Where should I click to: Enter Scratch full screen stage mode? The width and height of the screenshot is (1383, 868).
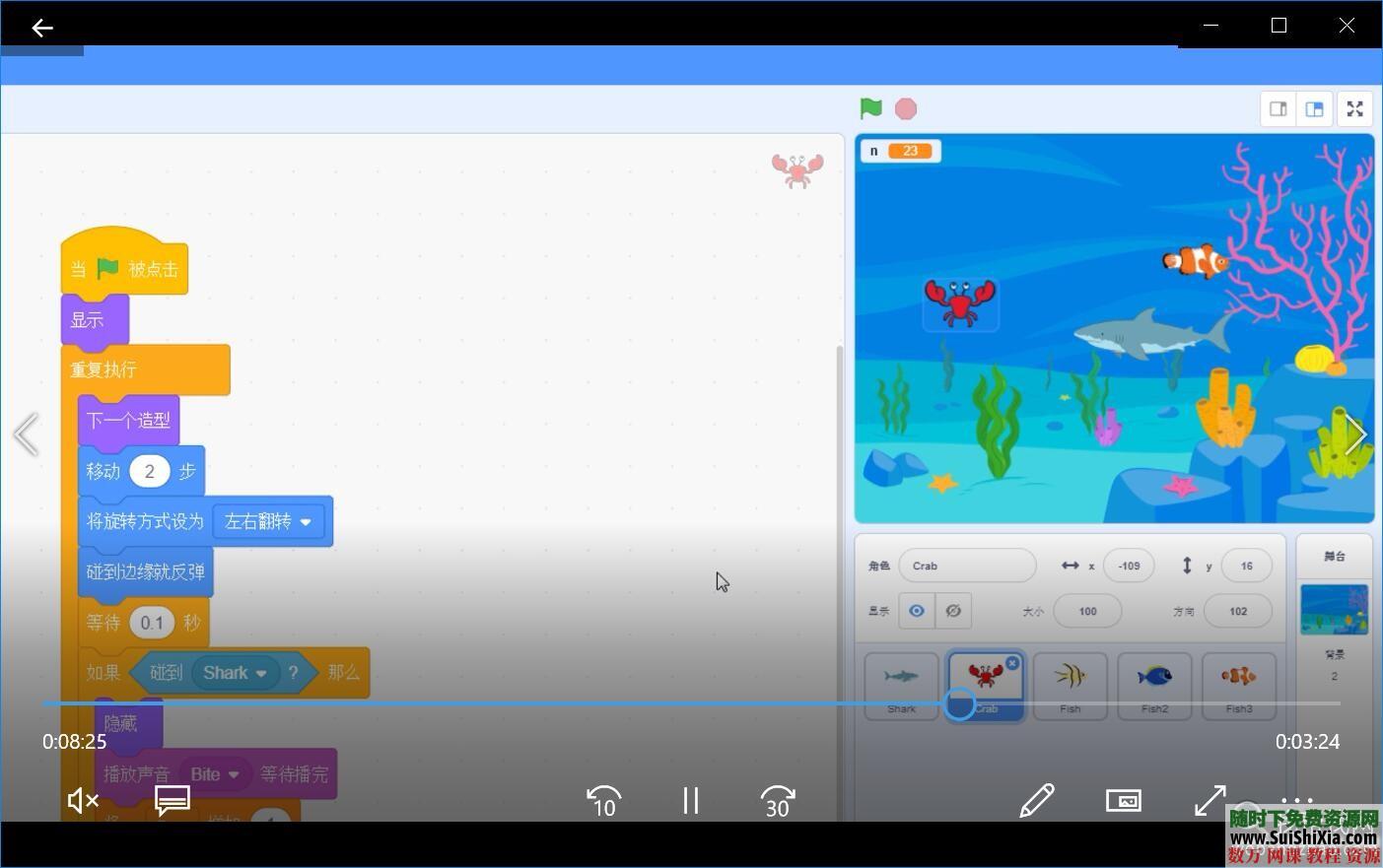[x=1355, y=109]
